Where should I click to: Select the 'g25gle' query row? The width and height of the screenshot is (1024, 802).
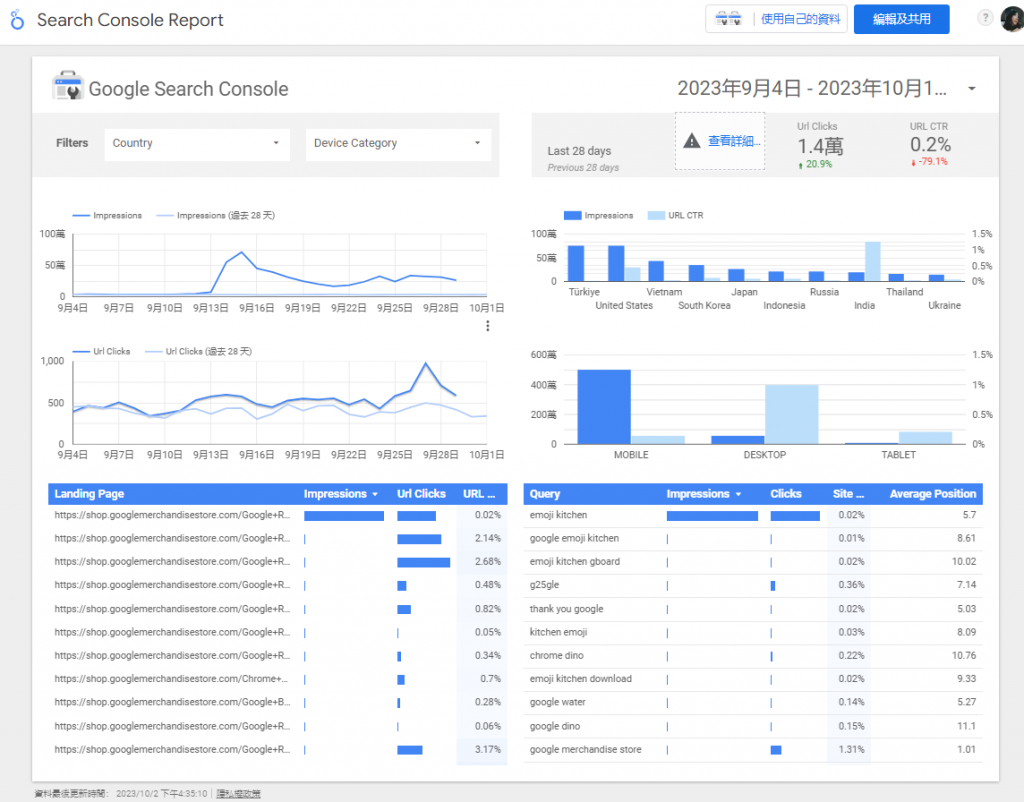coord(753,585)
